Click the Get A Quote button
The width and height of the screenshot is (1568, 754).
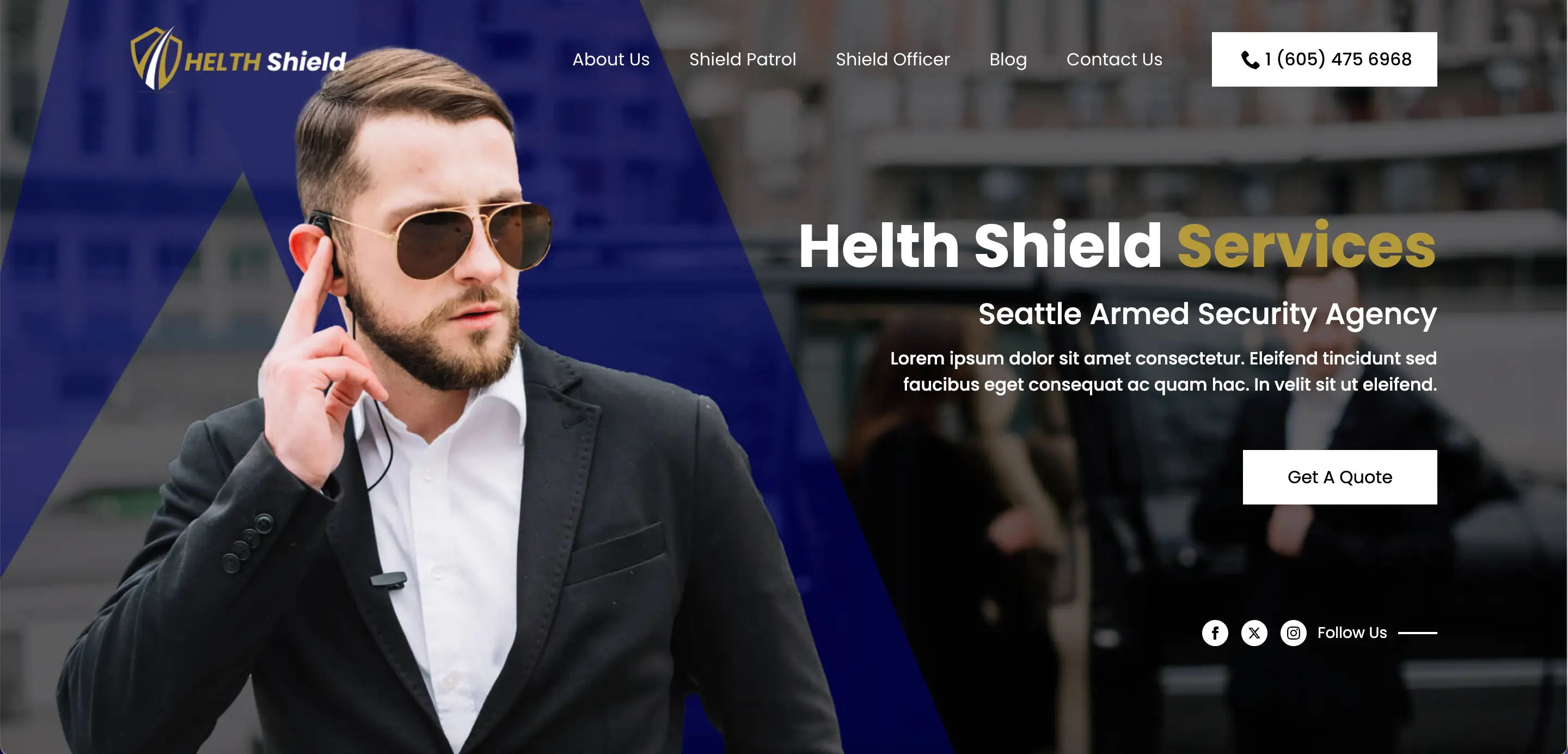tap(1339, 477)
